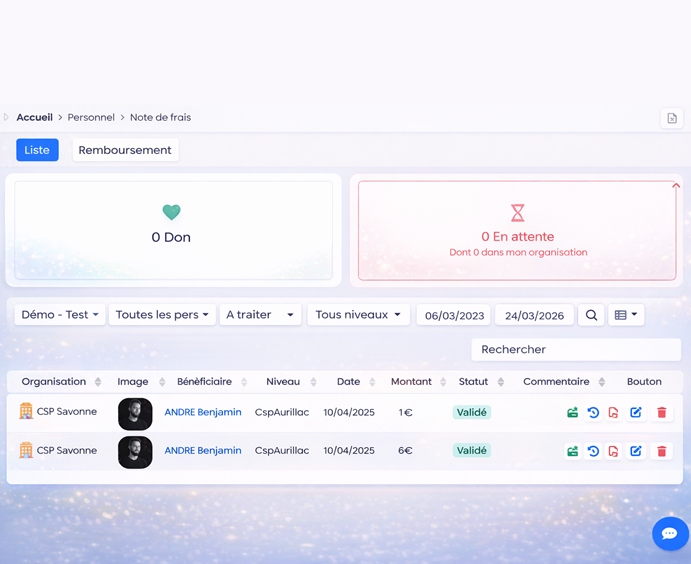Open the A traiter status dropdown
691x564 pixels.
260,315
